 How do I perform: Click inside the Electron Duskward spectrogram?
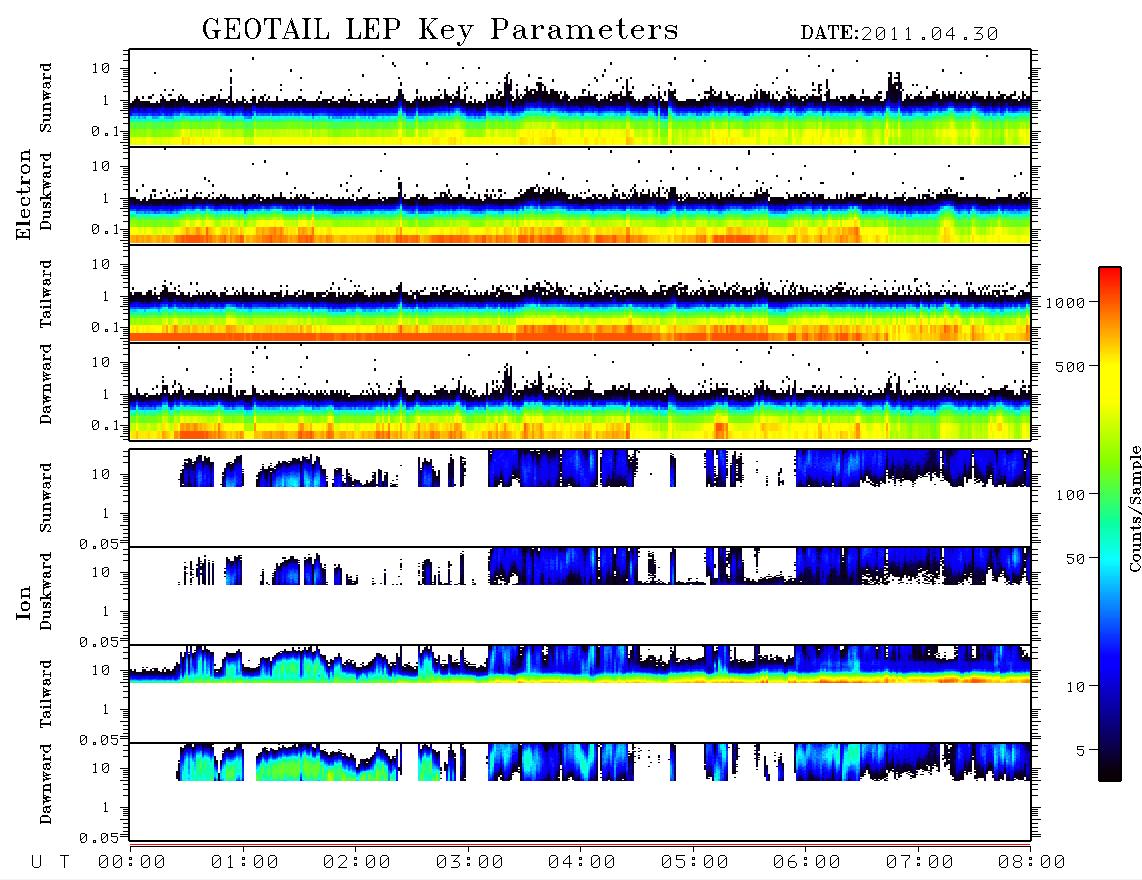pyautogui.click(x=580, y=196)
